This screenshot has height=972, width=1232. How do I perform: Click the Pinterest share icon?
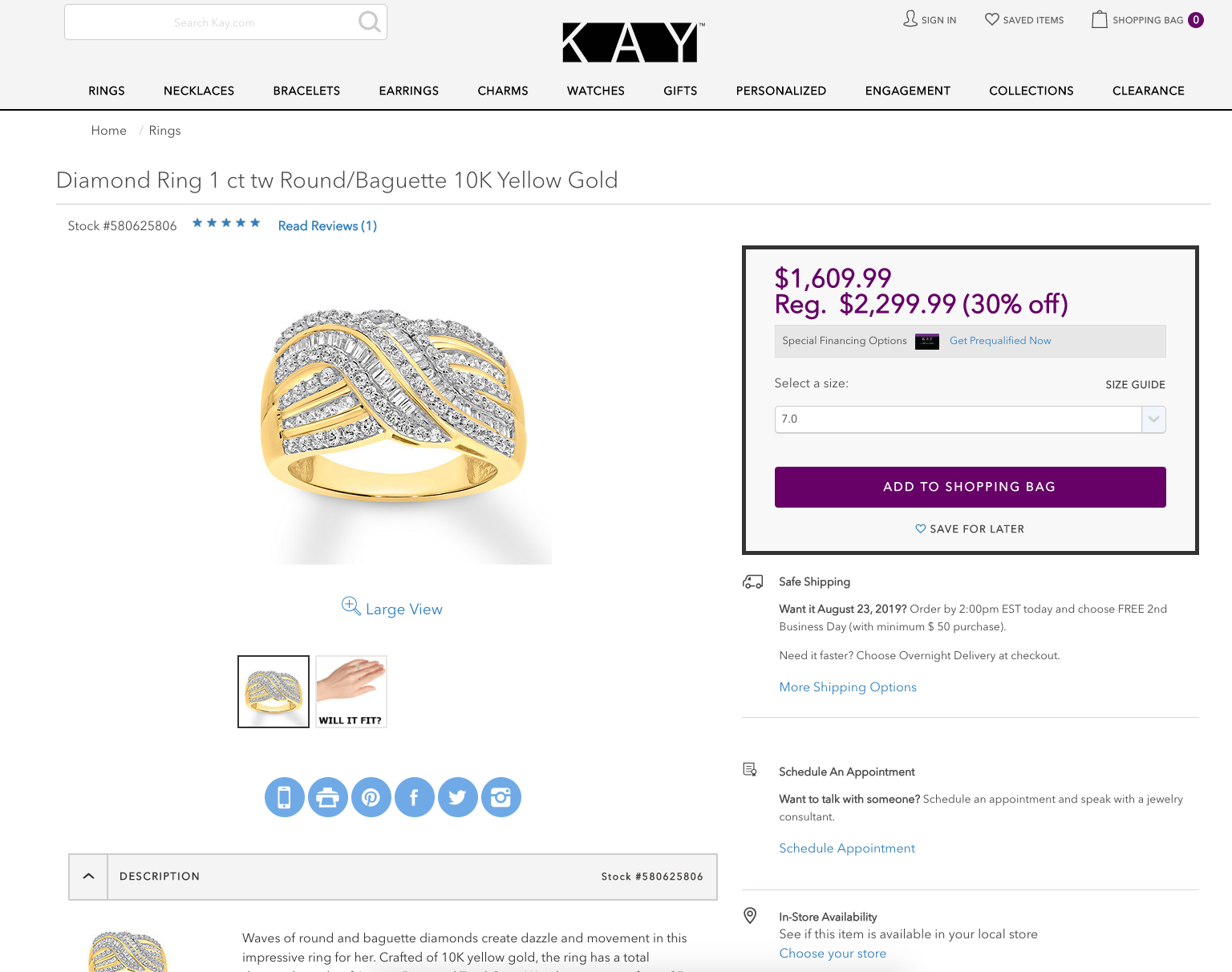tap(371, 797)
